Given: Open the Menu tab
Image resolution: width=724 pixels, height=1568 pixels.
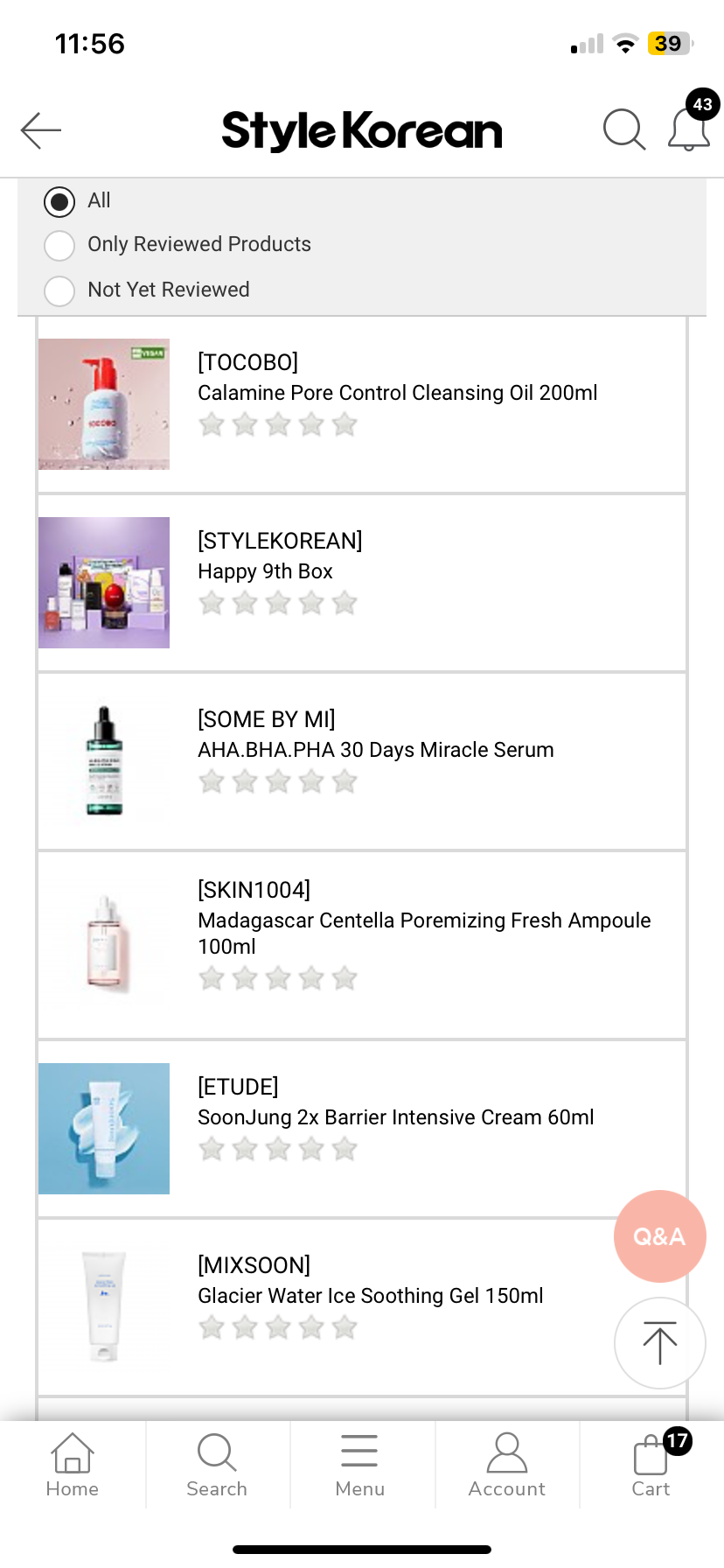Looking at the screenshot, I should coord(360,1465).
